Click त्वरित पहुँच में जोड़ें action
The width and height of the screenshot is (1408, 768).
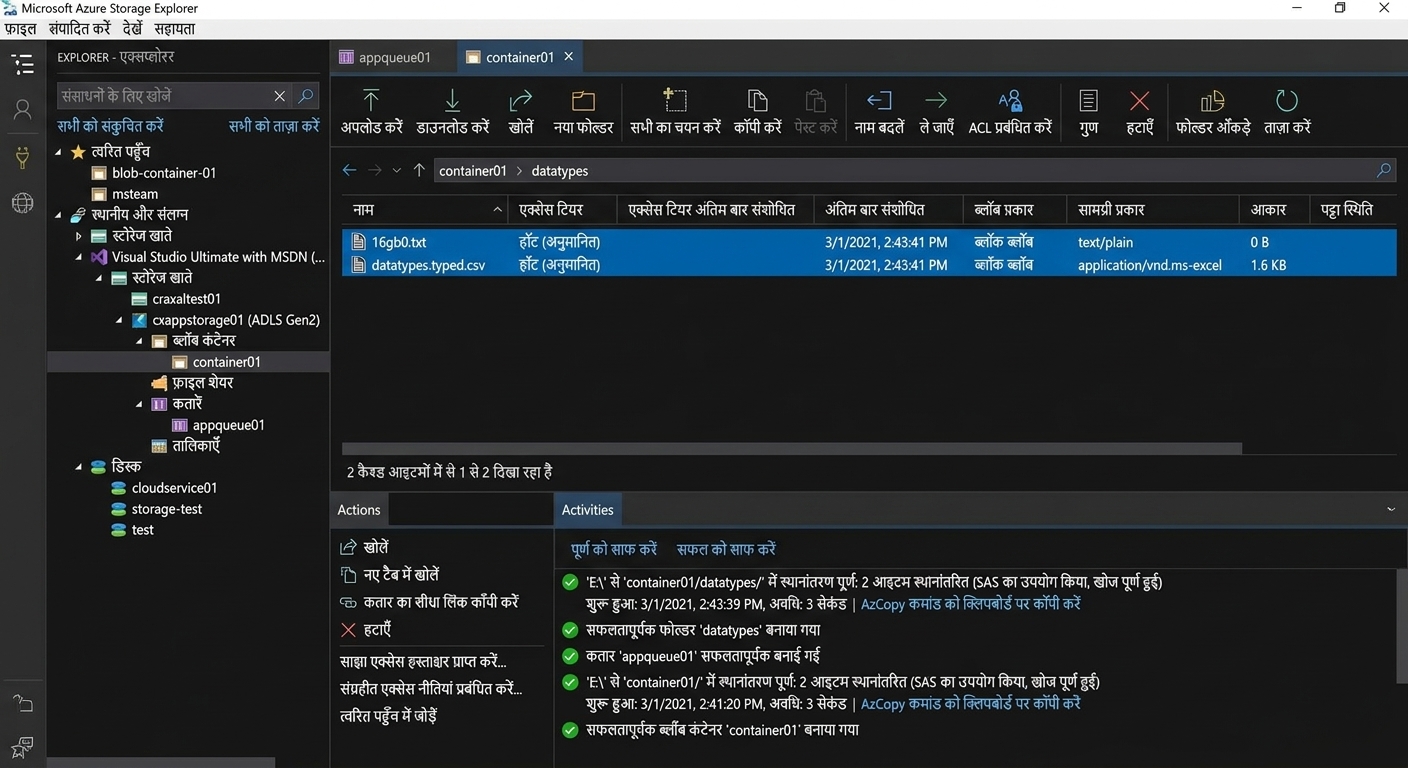coord(388,715)
